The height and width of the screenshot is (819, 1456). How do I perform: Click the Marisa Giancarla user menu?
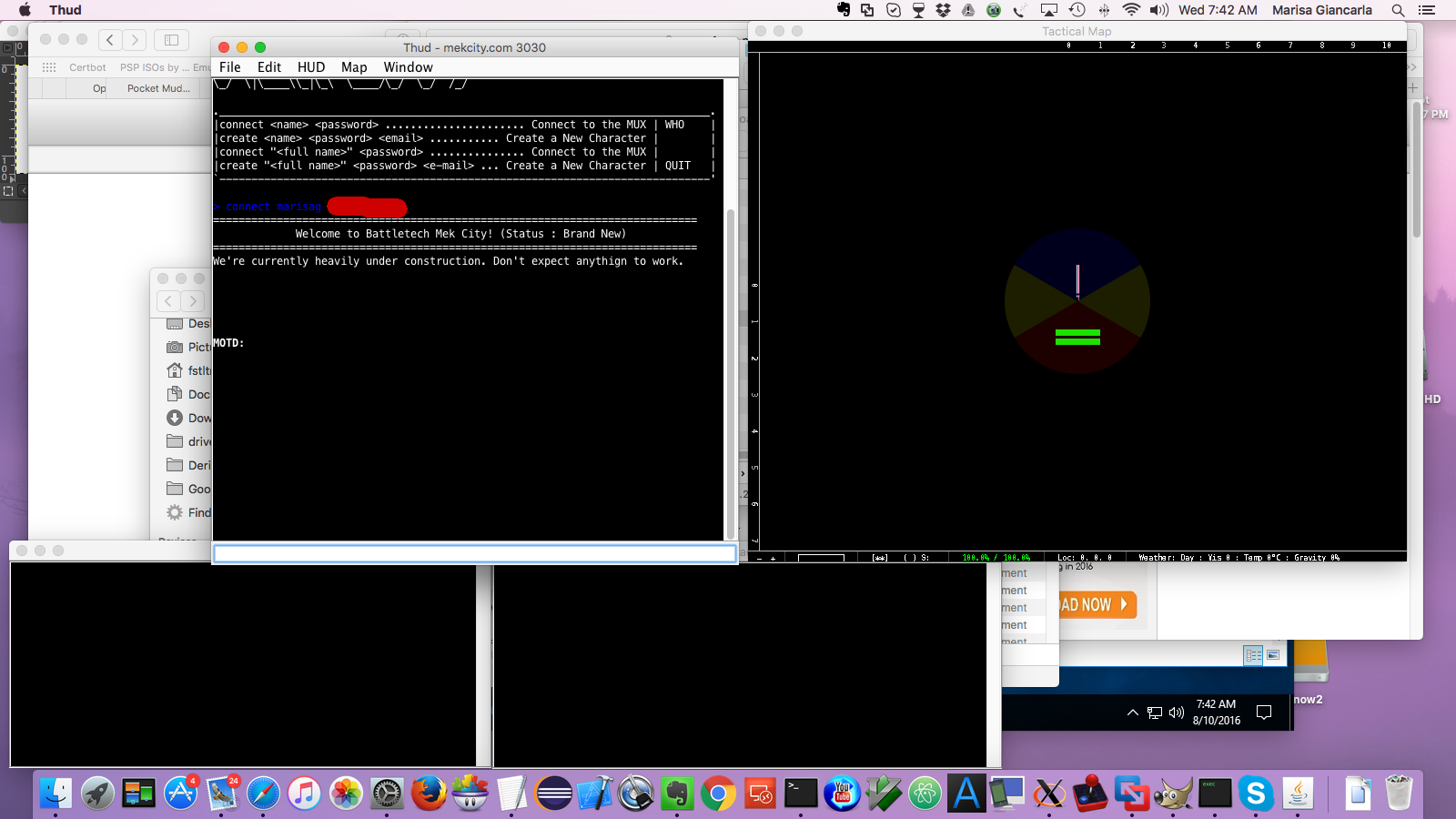(x=1321, y=10)
